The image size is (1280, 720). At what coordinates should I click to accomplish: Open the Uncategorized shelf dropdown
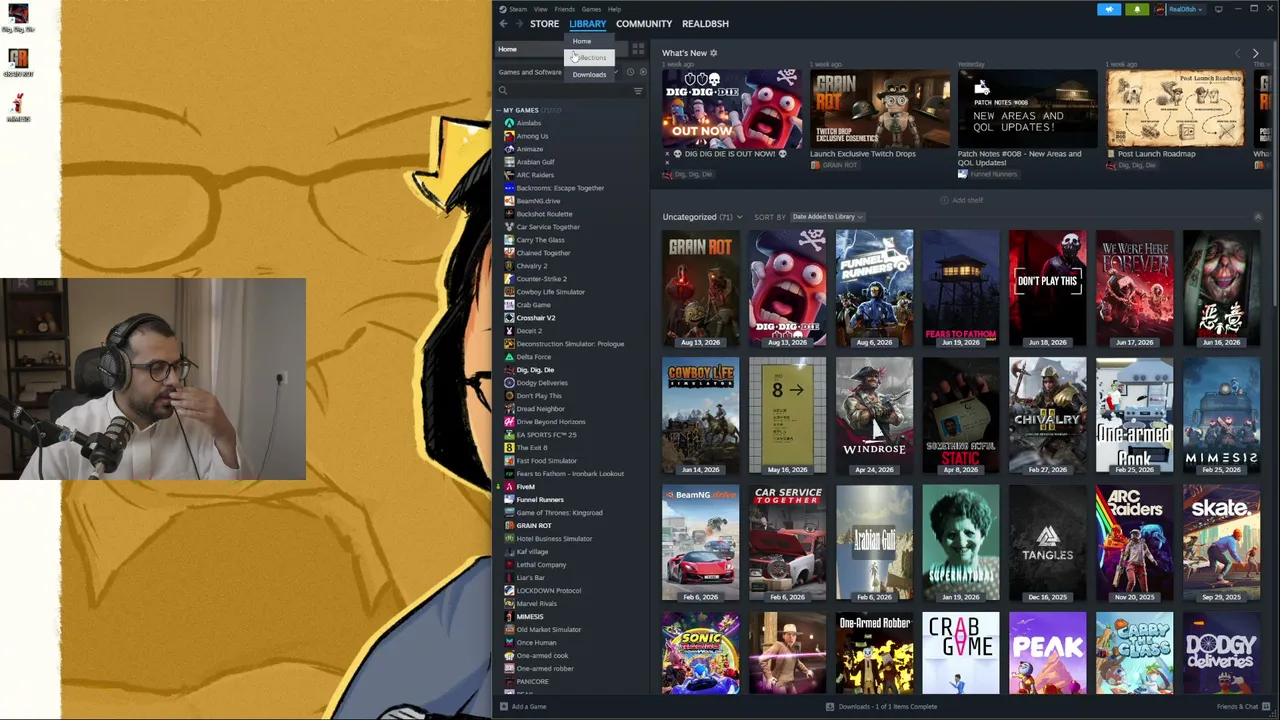739,217
